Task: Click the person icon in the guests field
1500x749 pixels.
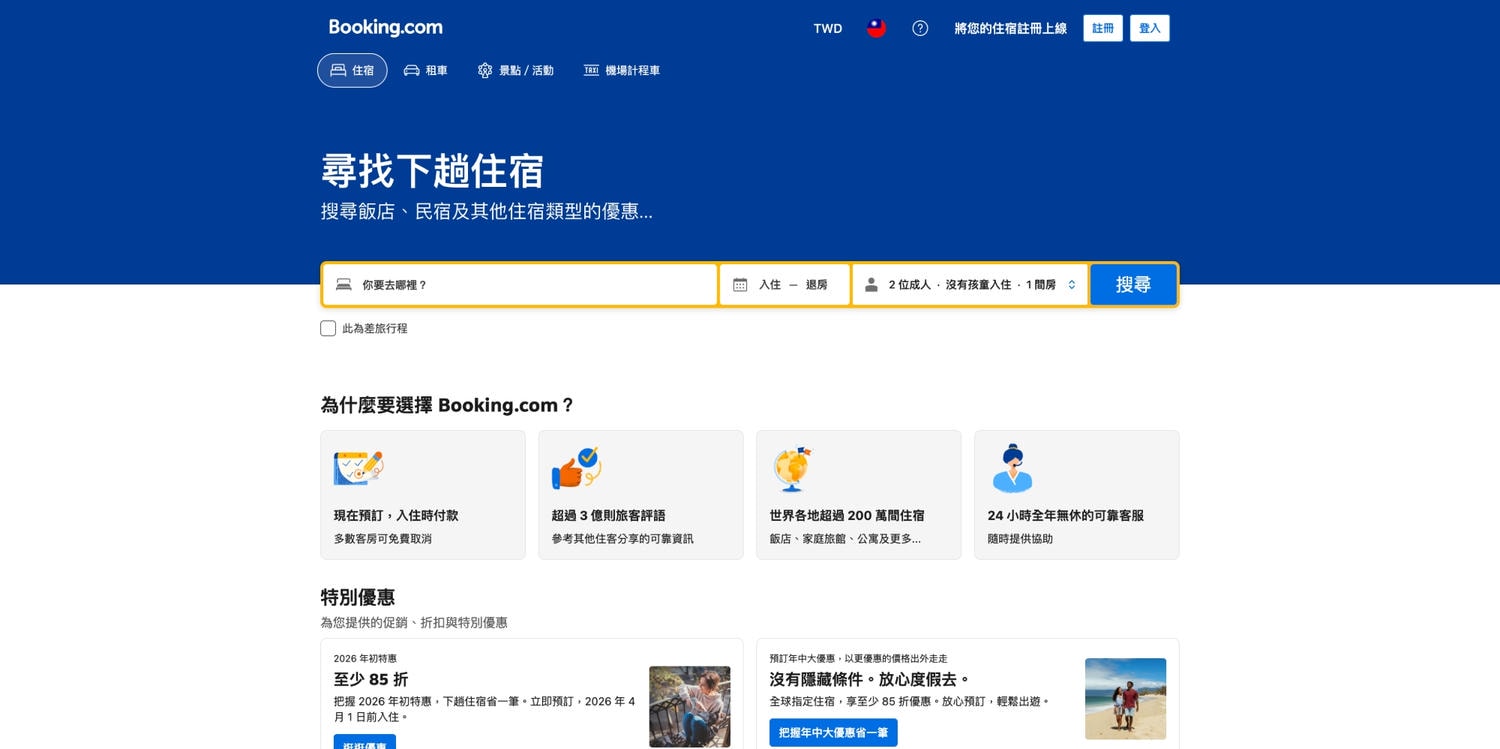Action: tap(871, 285)
